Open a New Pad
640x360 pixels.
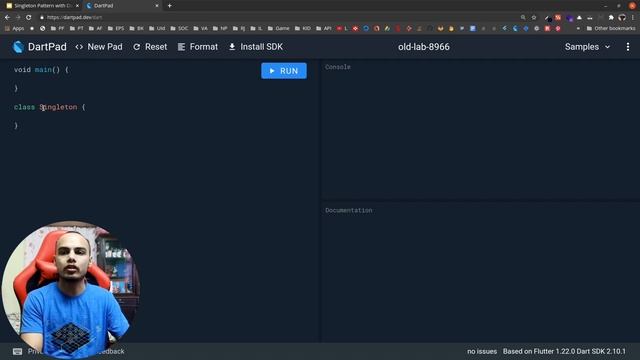[99, 47]
